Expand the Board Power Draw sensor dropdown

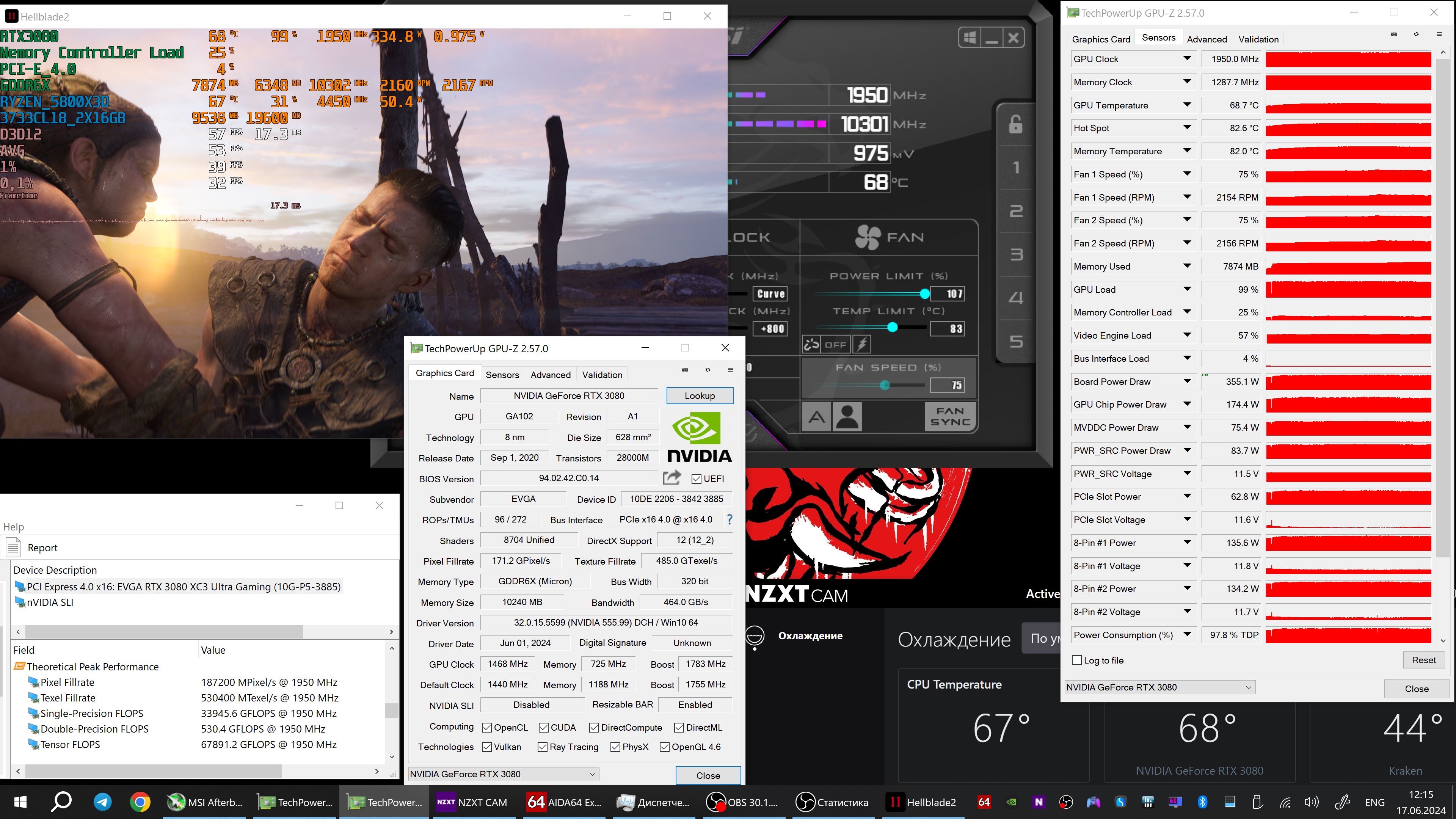coord(1187,381)
